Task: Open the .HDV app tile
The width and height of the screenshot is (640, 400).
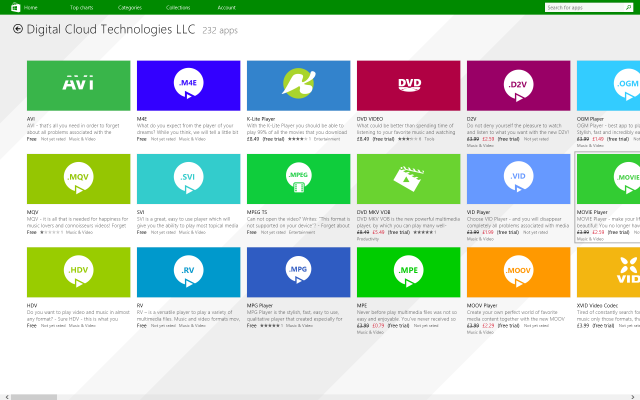Action: (78, 272)
